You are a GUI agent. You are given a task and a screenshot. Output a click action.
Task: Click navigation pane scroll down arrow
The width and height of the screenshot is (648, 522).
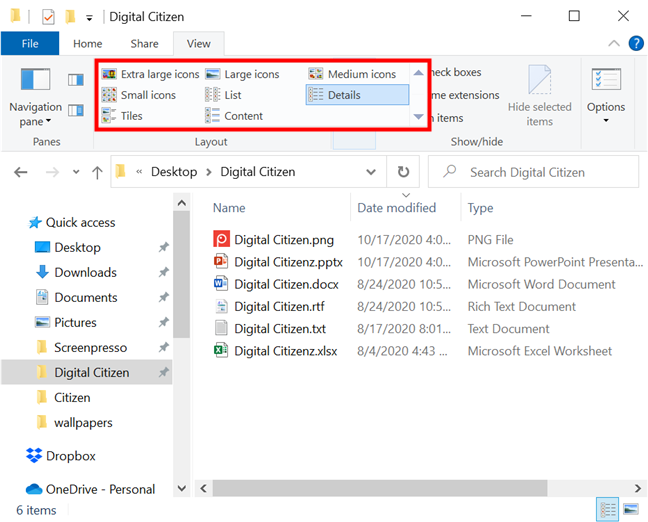pos(181,488)
